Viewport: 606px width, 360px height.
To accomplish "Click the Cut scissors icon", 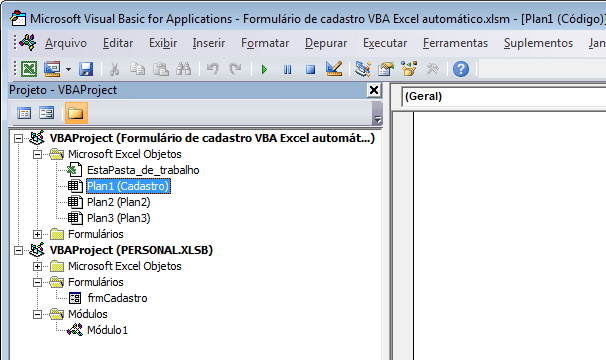I will point(114,69).
